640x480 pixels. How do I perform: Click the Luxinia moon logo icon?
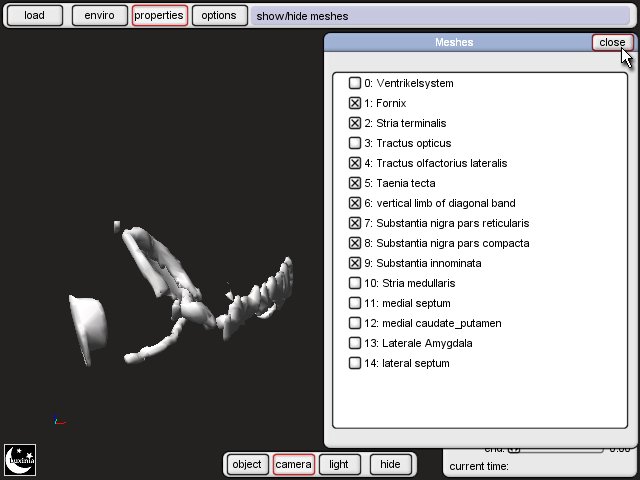pyautogui.click(x=20, y=459)
